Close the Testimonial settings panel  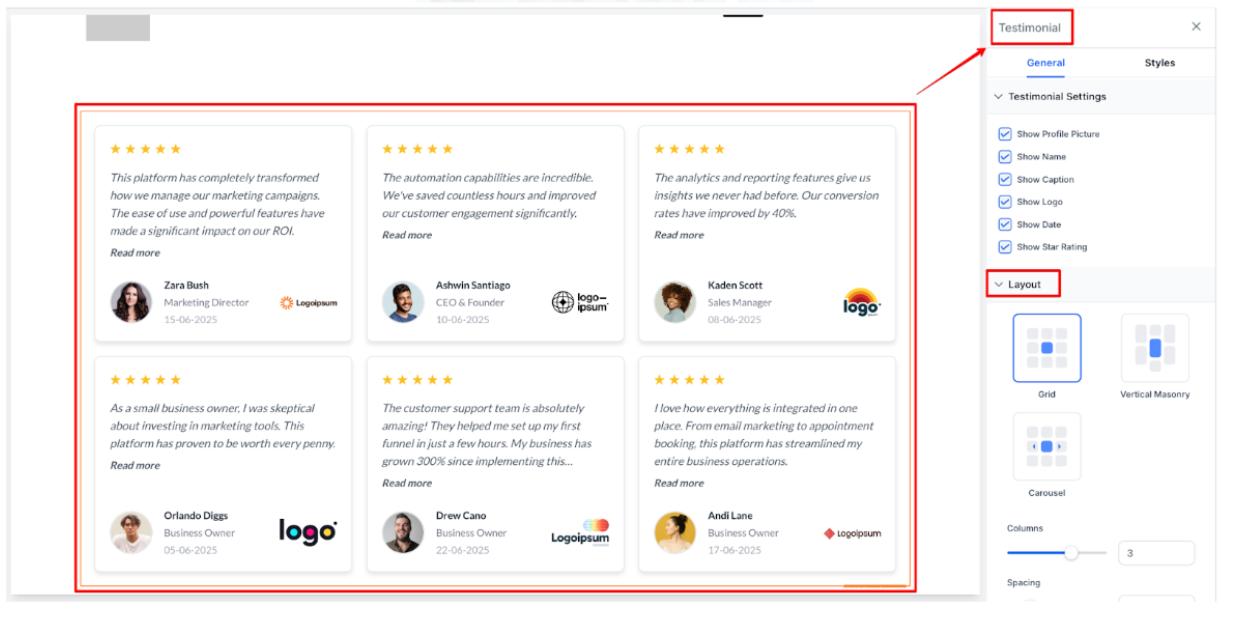tap(1196, 27)
